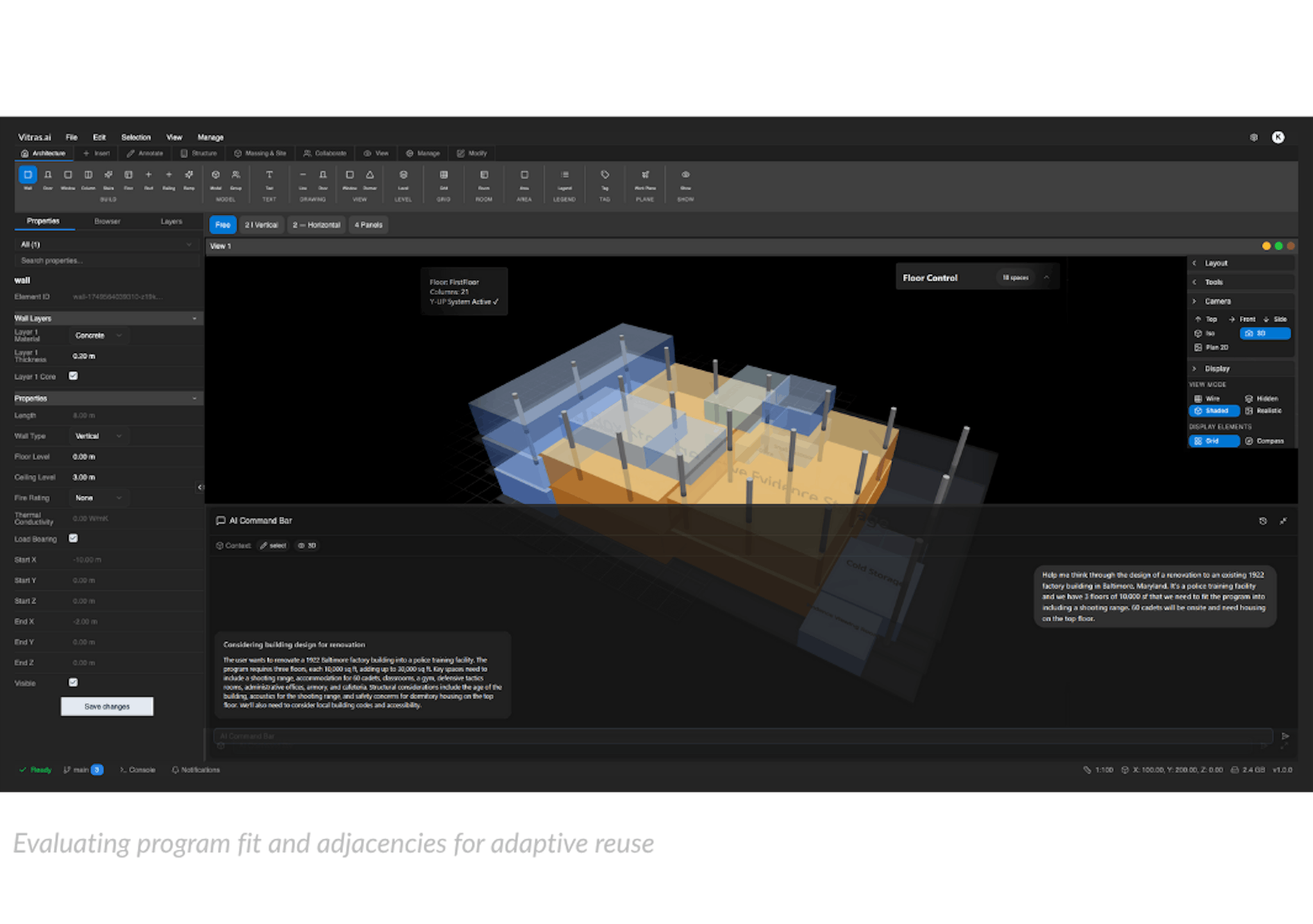Uncheck the Visible property checkbox
The image size is (1313, 924).
[x=72, y=682]
